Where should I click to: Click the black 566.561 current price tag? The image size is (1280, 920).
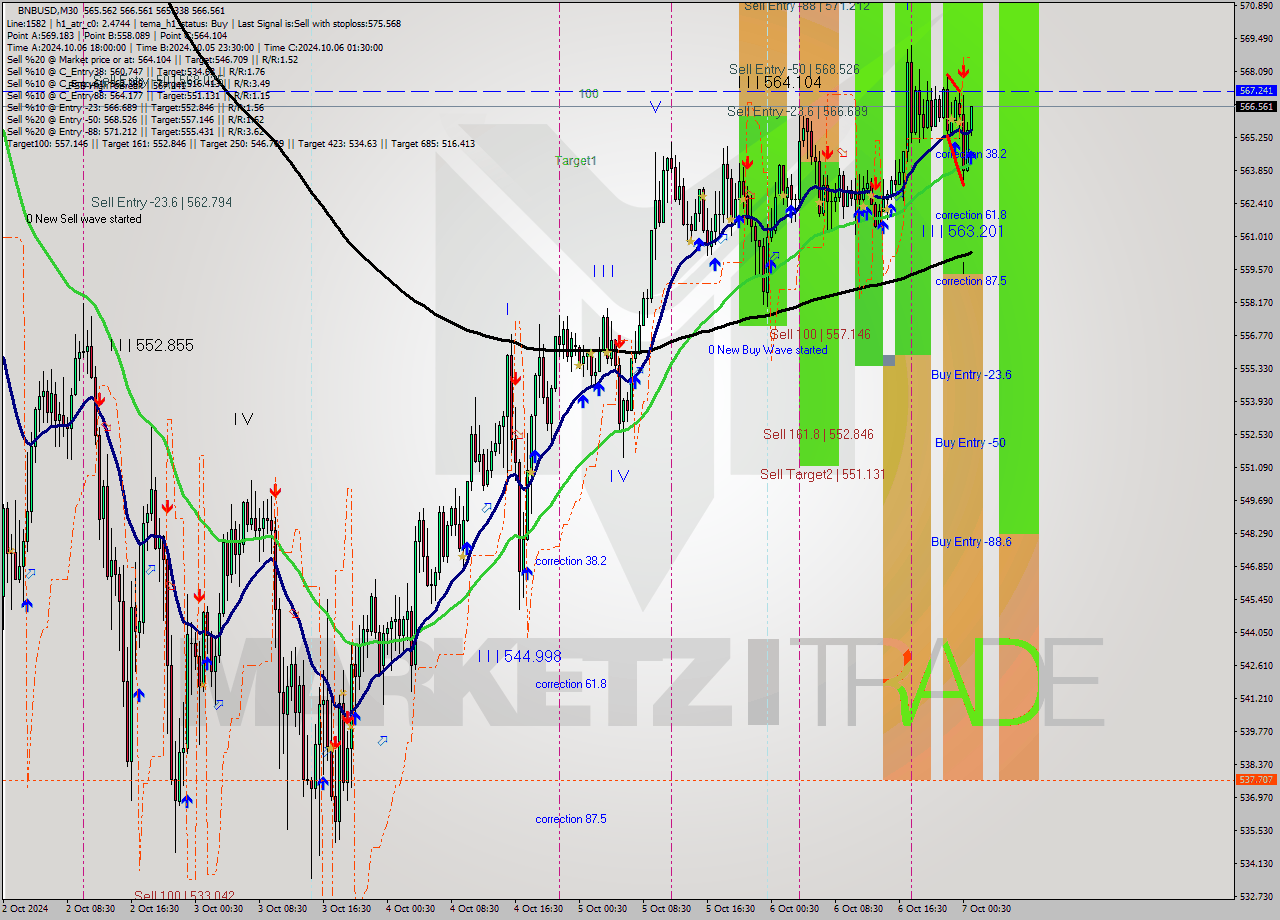pyautogui.click(x=1256, y=106)
